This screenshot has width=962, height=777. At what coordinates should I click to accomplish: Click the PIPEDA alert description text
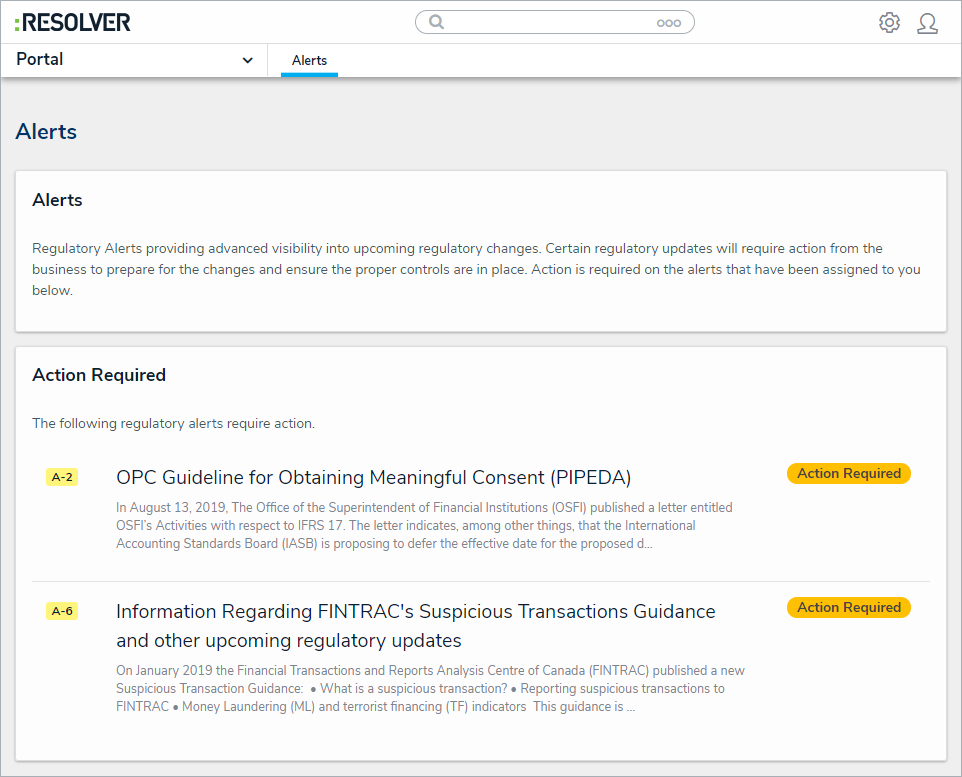pyautogui.click(x=424, y=525)
